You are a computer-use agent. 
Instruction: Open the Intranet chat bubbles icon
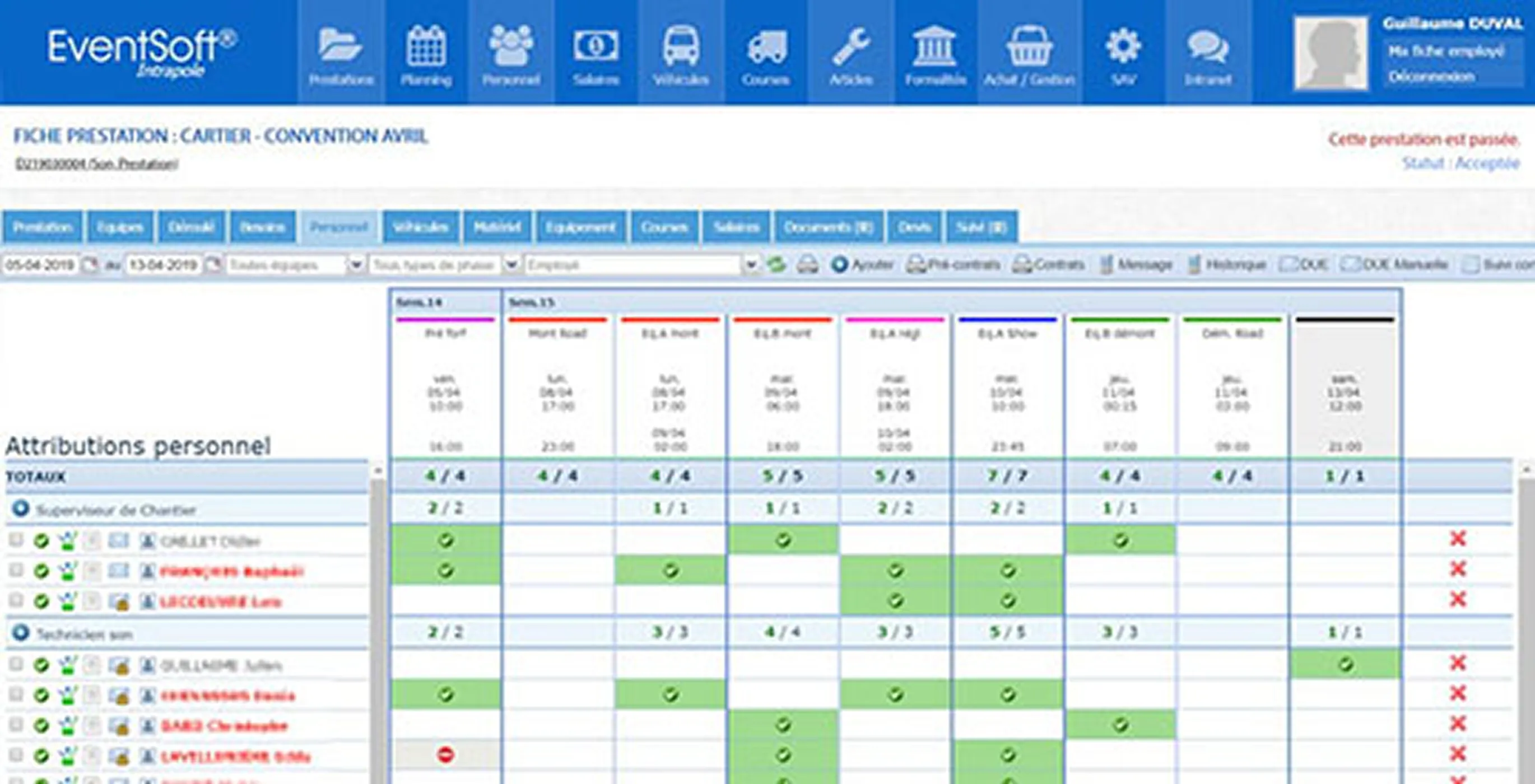pos(1208,45)
